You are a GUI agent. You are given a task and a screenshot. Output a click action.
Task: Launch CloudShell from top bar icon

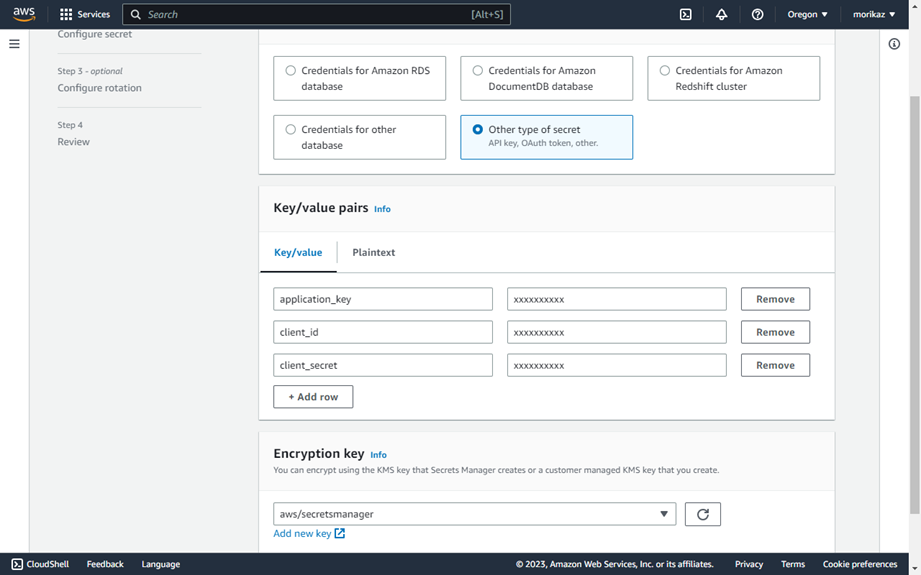(685, 14)
